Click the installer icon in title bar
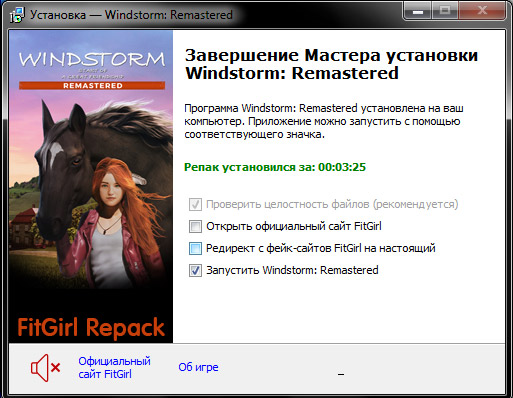The height and width of the screenshot is (398, 513). pos(17,15)
